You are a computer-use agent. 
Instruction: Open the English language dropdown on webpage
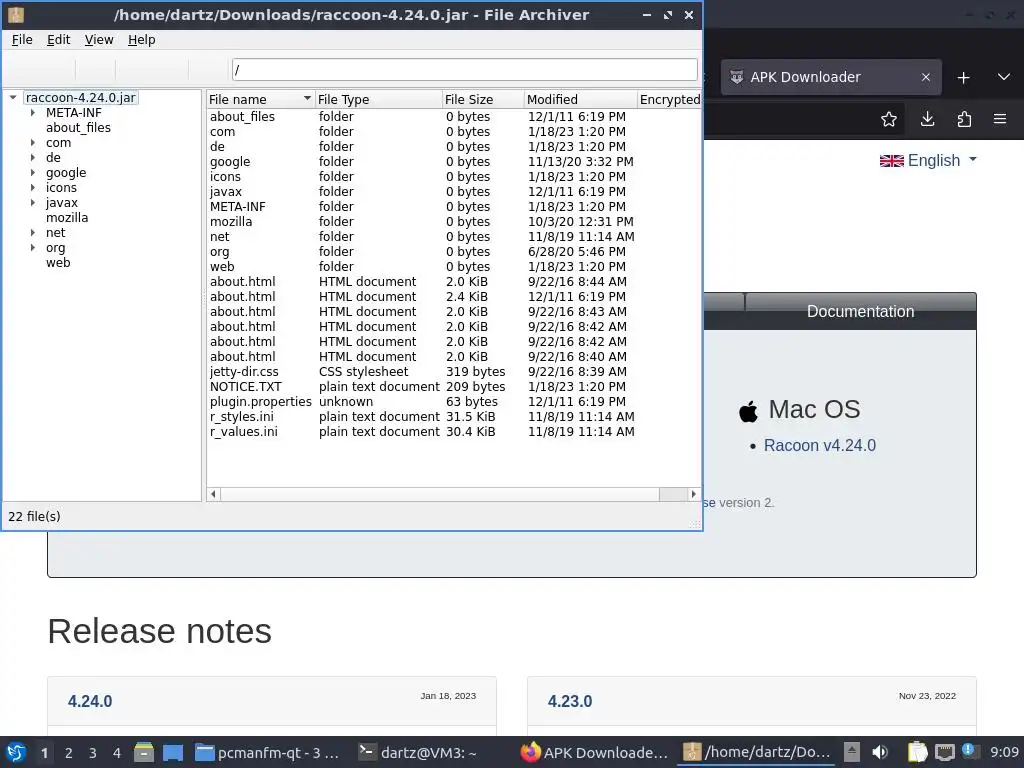tap(928, 160)
